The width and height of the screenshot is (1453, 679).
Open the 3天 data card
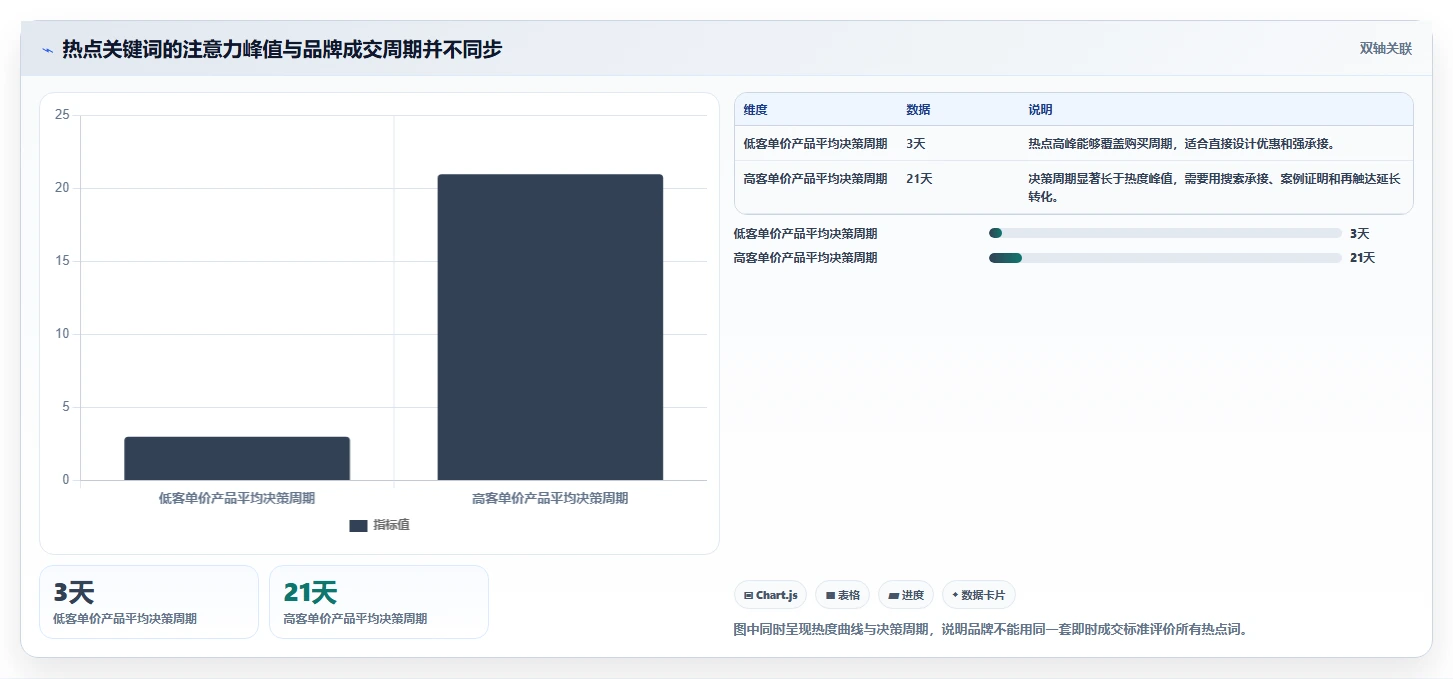[149, 602]
